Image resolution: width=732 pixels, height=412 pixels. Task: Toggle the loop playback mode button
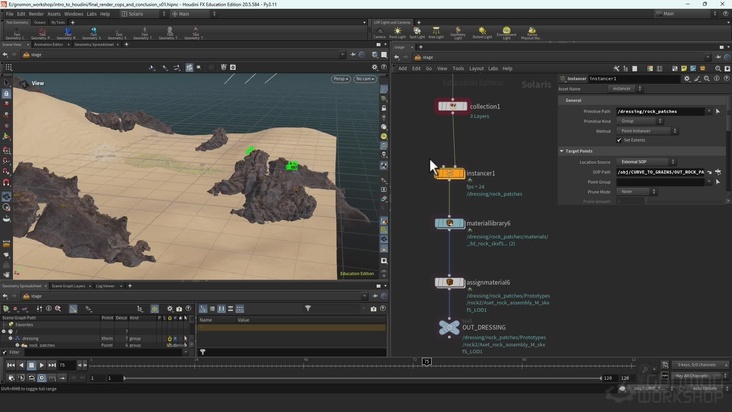pos(31,378)
